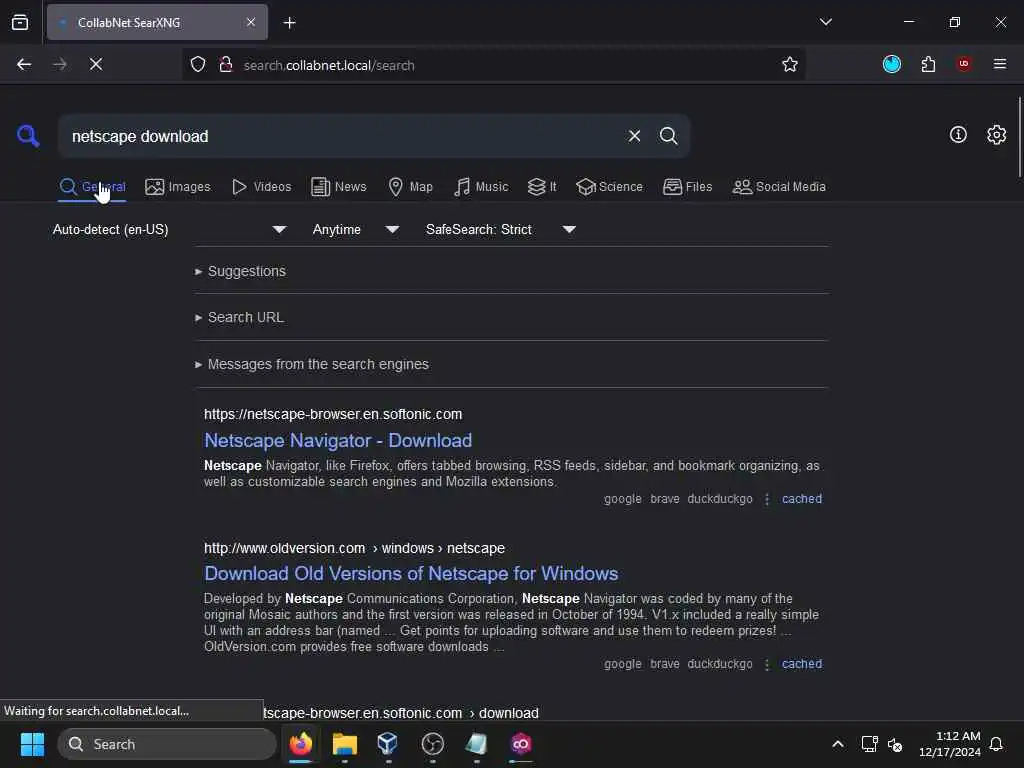Screen dimensions: 1024x768
Task: Open the uBlock Origin extension
Action: click(963, 63)
